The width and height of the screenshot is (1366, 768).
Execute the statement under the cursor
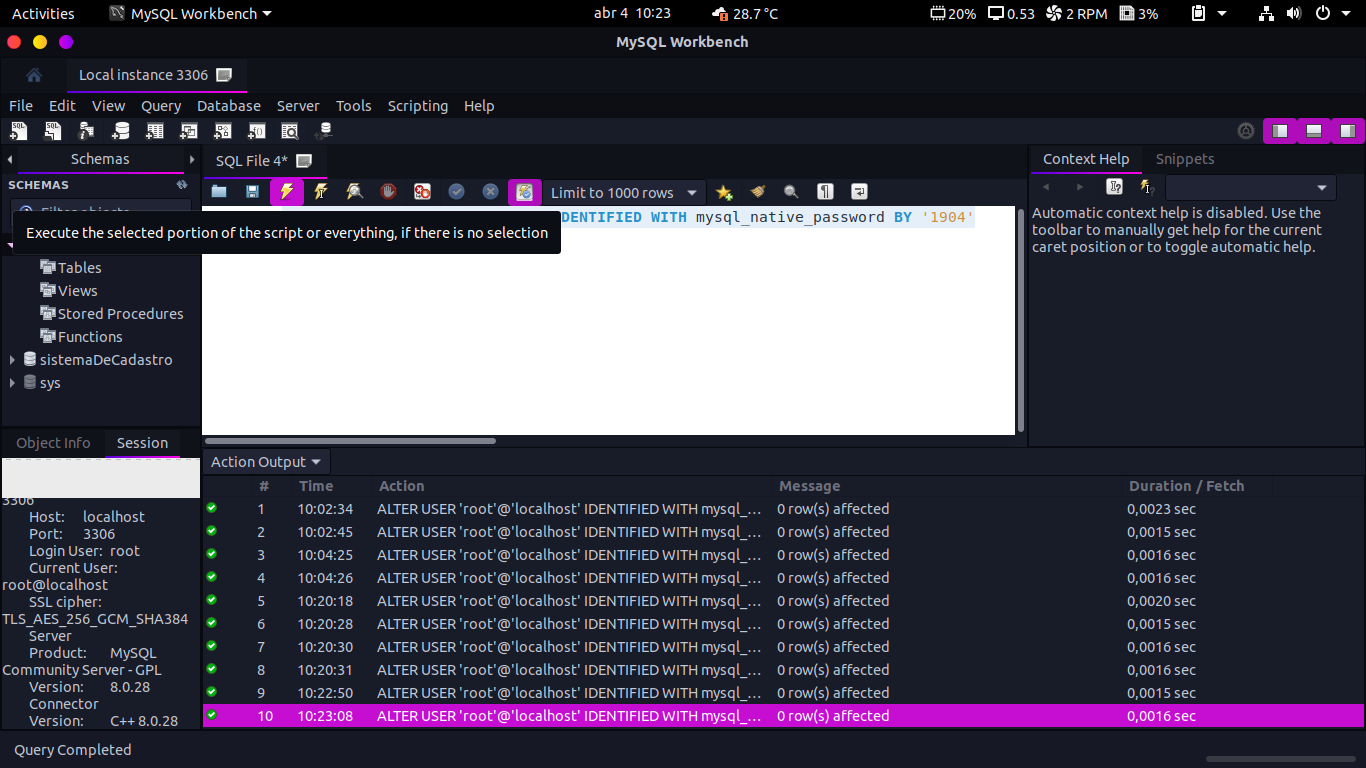coord(321,192)
